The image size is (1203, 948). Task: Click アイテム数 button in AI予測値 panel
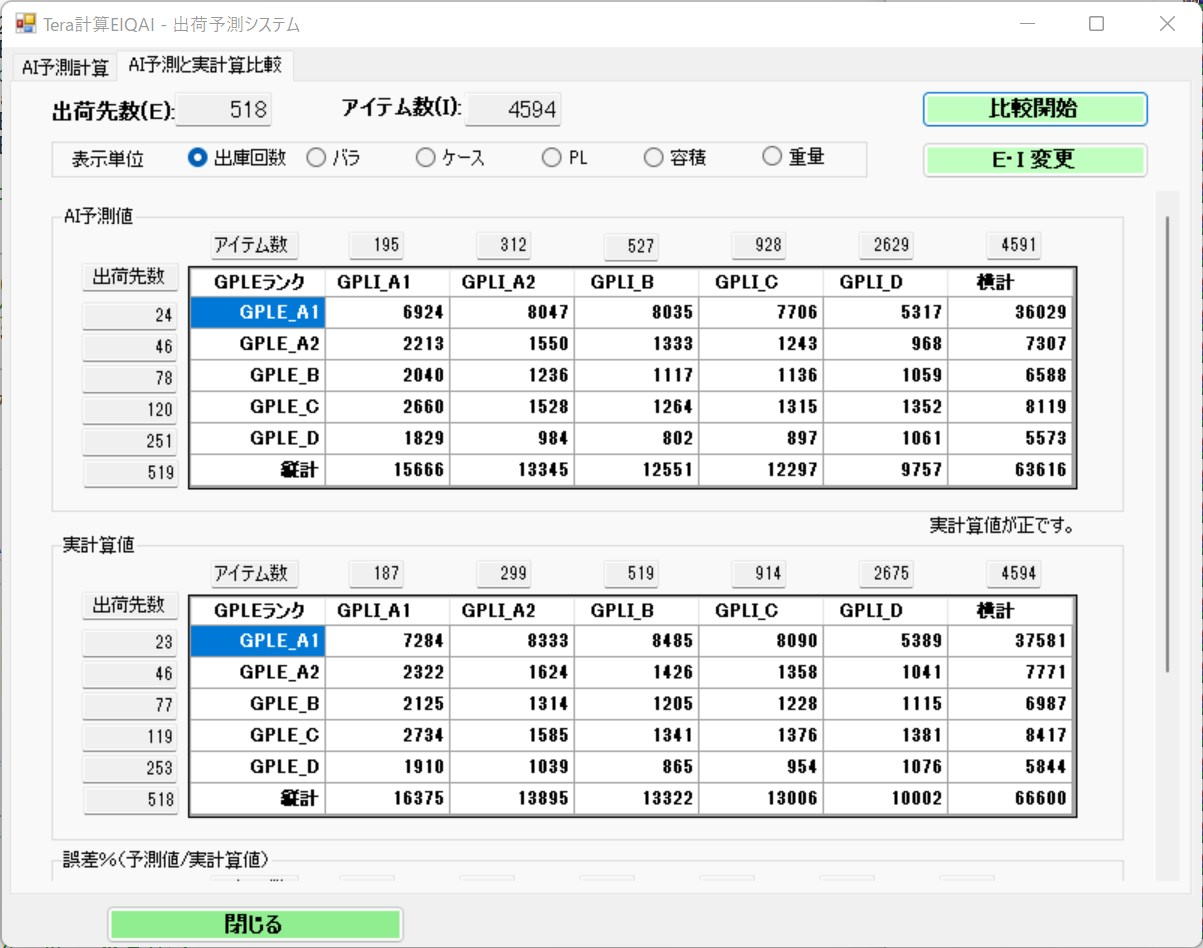tap(254, 244)
